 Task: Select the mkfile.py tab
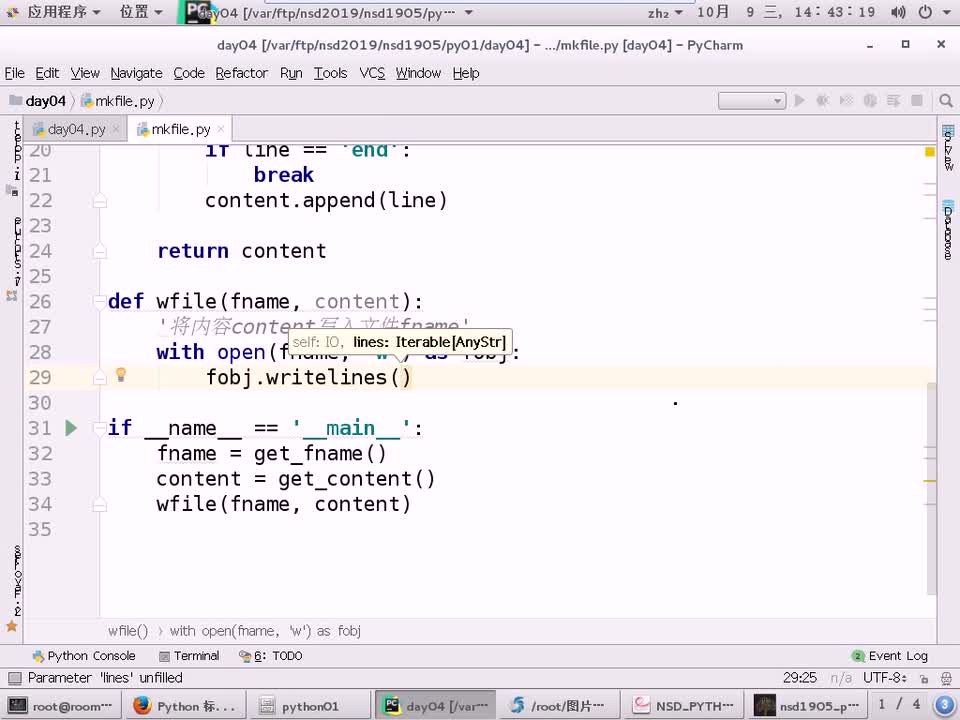[x=181, y=129]
